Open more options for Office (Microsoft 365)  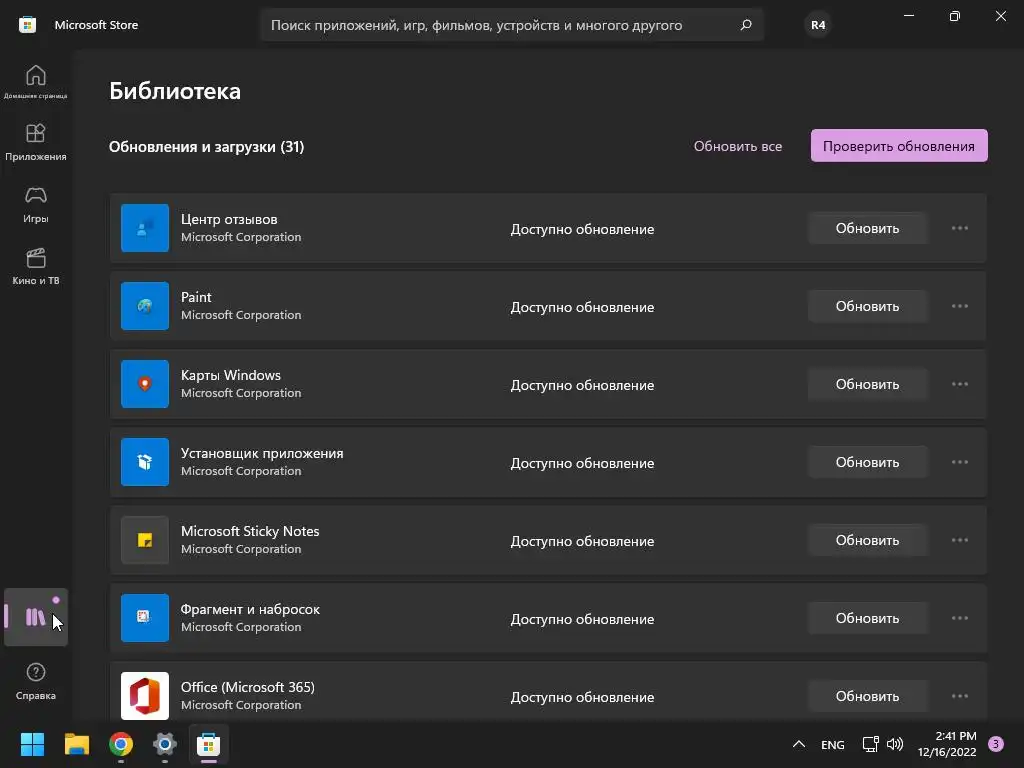point(959,696)
